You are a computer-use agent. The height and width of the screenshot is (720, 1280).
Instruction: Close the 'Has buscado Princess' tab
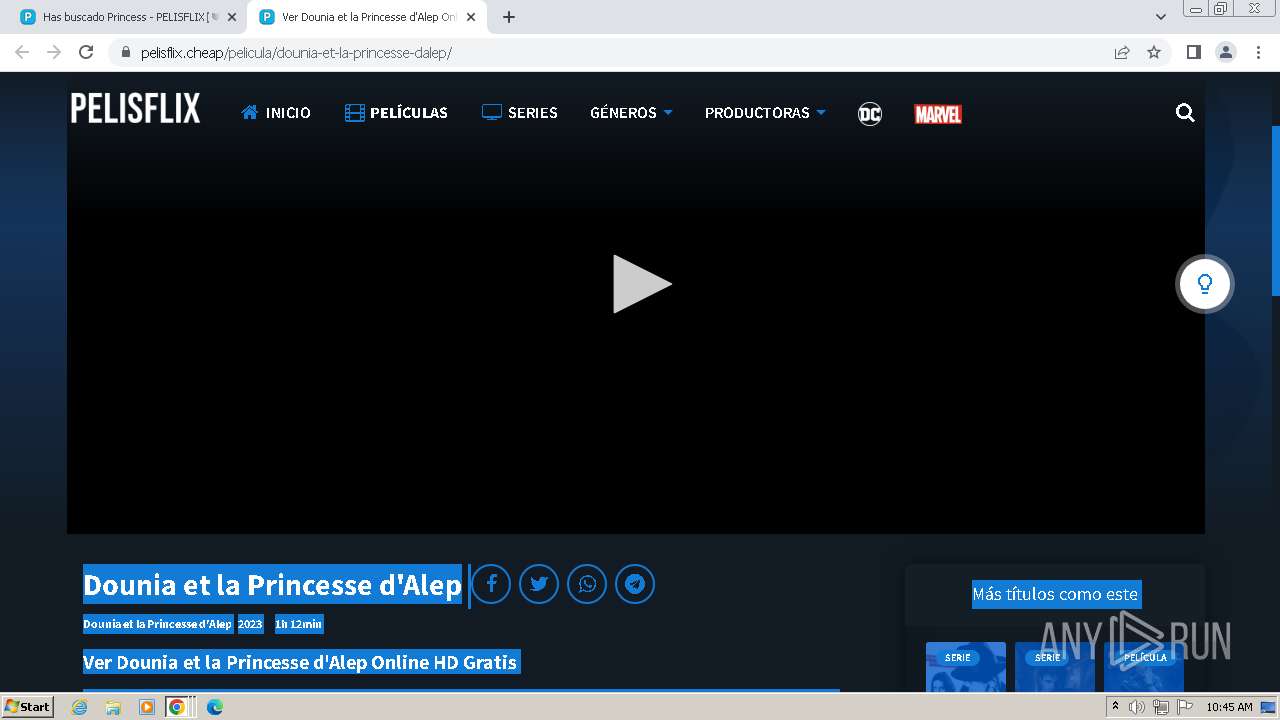click(231, 17)
